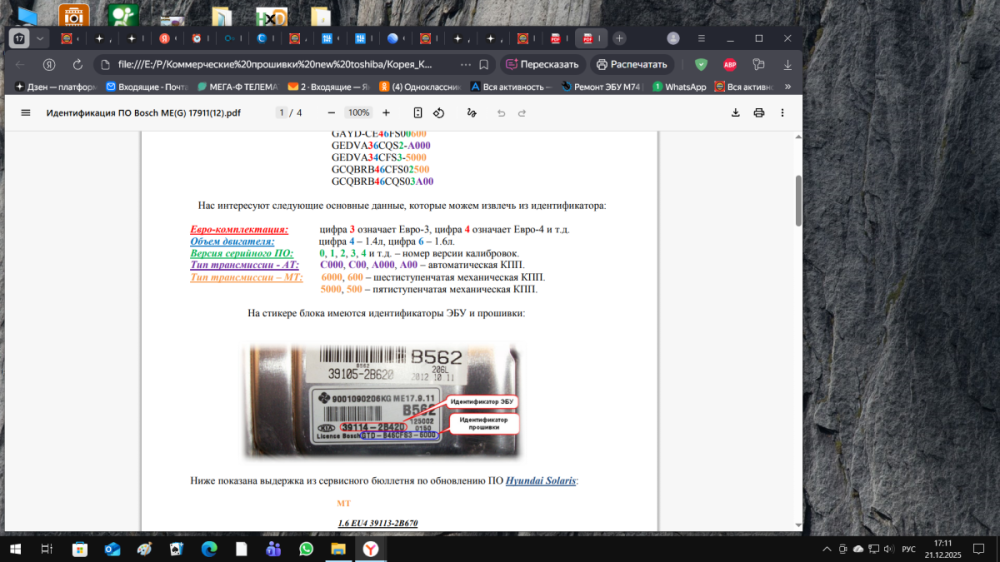Open browser downloads panel

coord(788,64)
